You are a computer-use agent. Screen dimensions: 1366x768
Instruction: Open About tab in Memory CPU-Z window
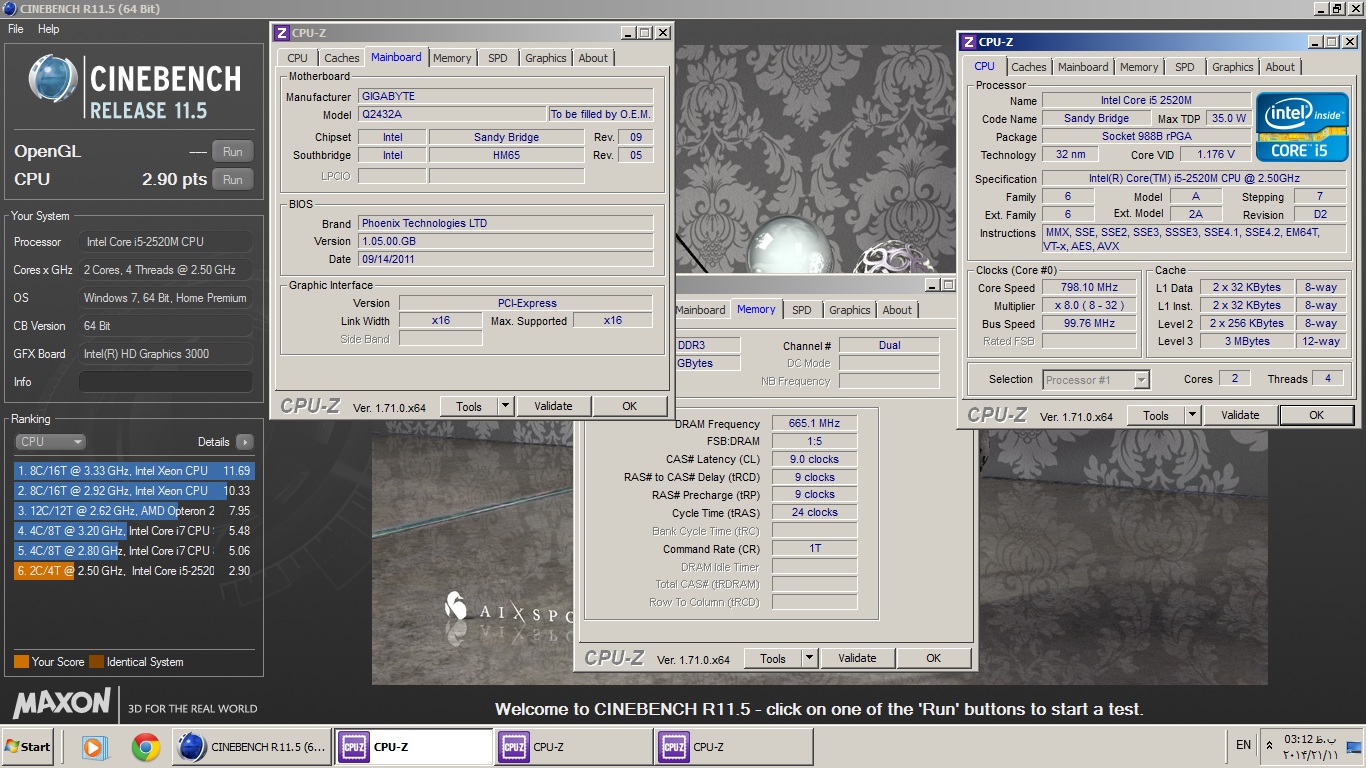point(897,310)
